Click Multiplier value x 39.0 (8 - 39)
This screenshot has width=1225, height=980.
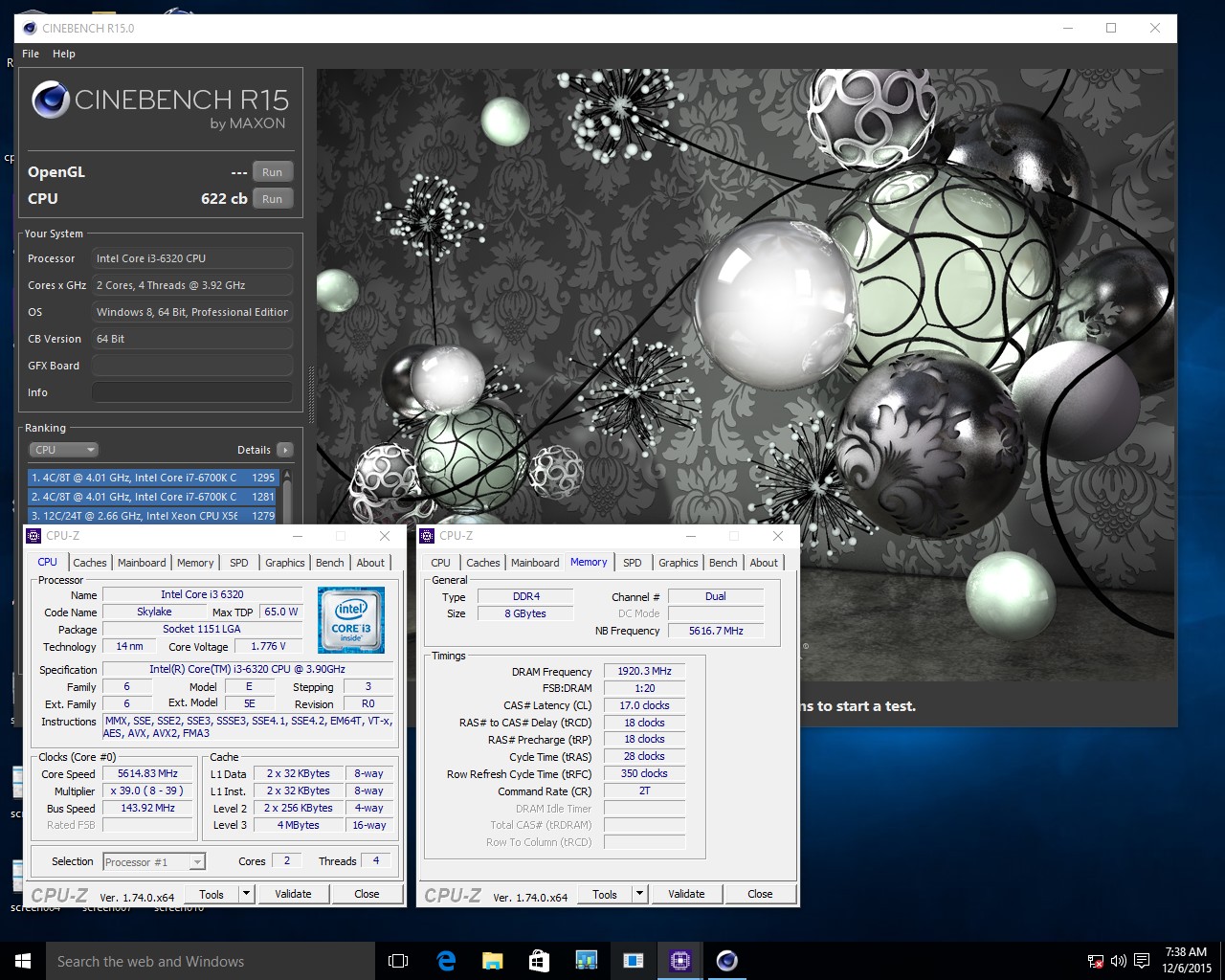coord(148,791)
